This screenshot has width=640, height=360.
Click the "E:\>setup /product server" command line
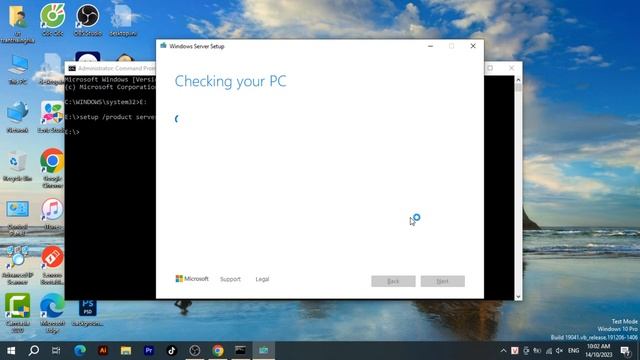click(110, 117)
